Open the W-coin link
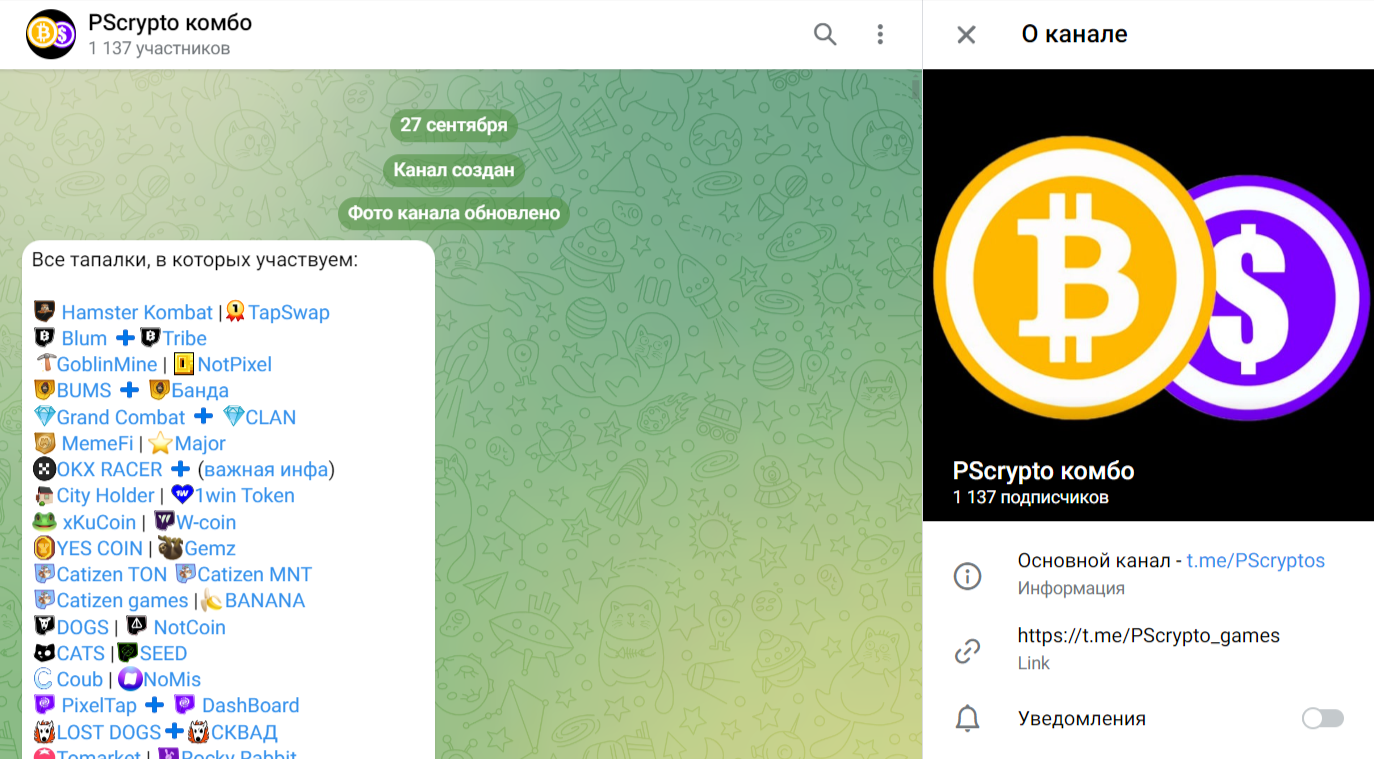Image resolution: width=1374 pixels, height=759 pixels. coord(206,522)
